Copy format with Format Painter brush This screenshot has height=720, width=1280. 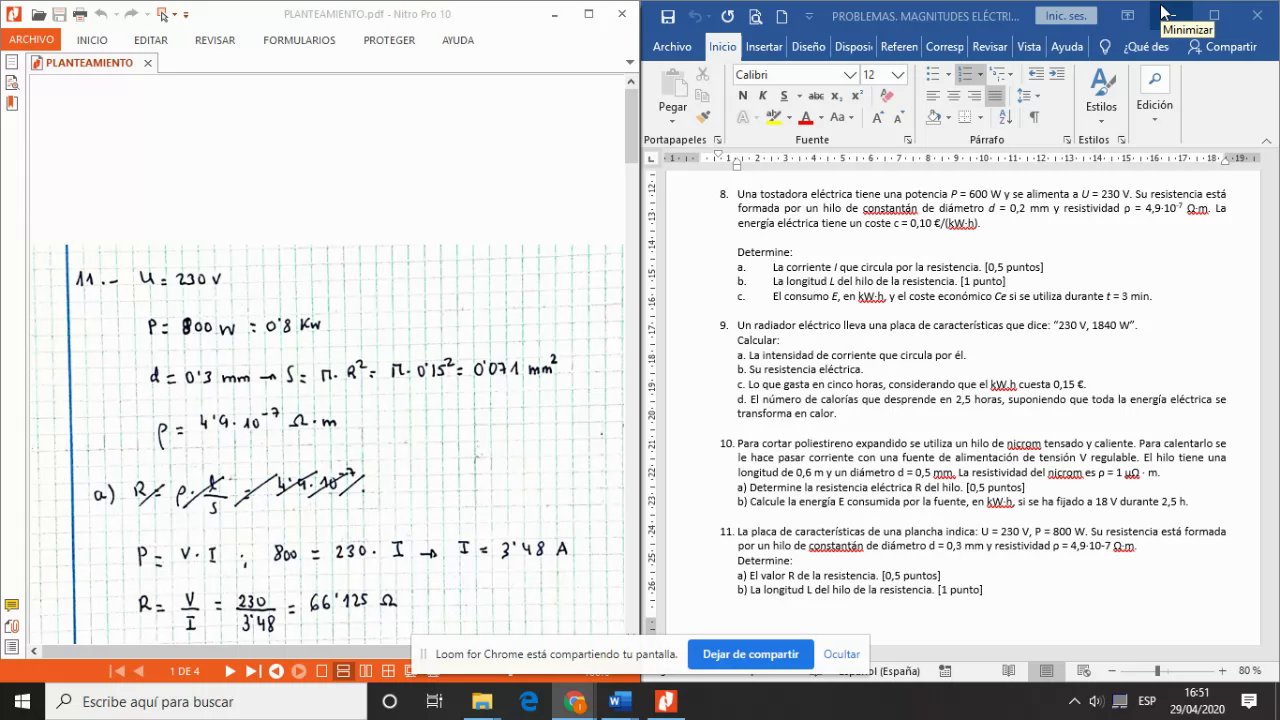[x=703, y=117]
